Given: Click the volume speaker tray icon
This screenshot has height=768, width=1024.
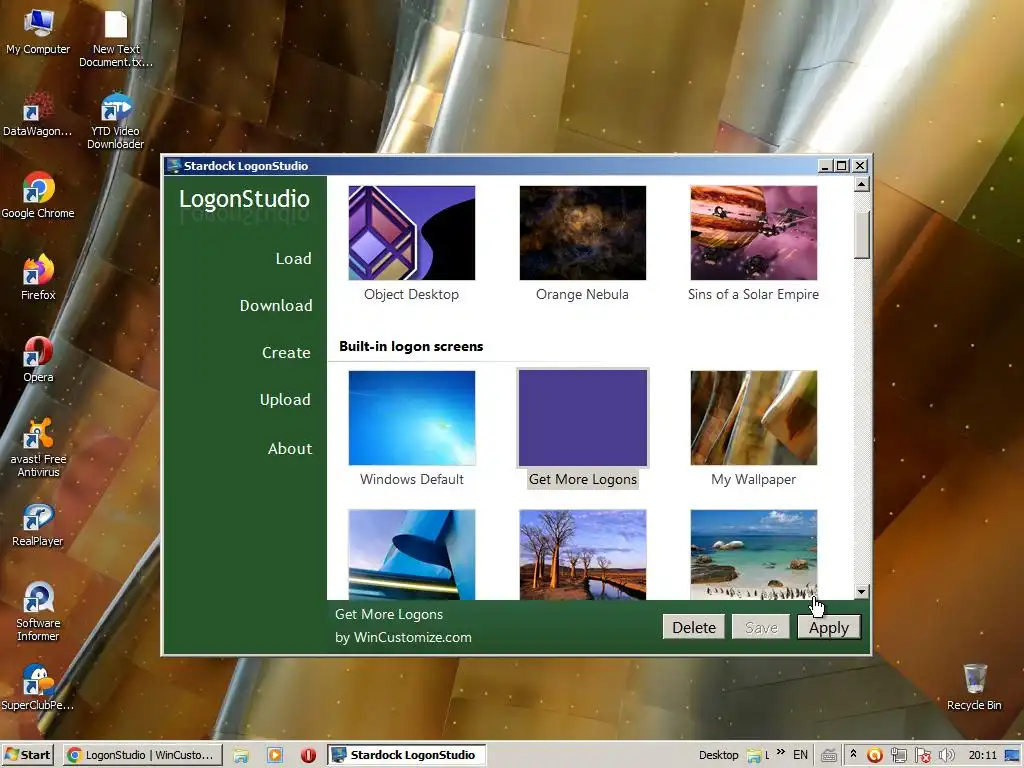Looking at the screenshot, I should point(946,756).
